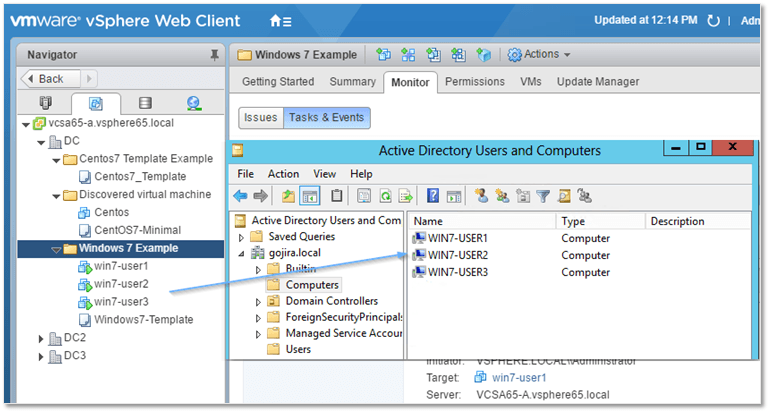770x413 pixels.
Task: Find objects in Active Directory Domain Services
Action: (564, 196)
